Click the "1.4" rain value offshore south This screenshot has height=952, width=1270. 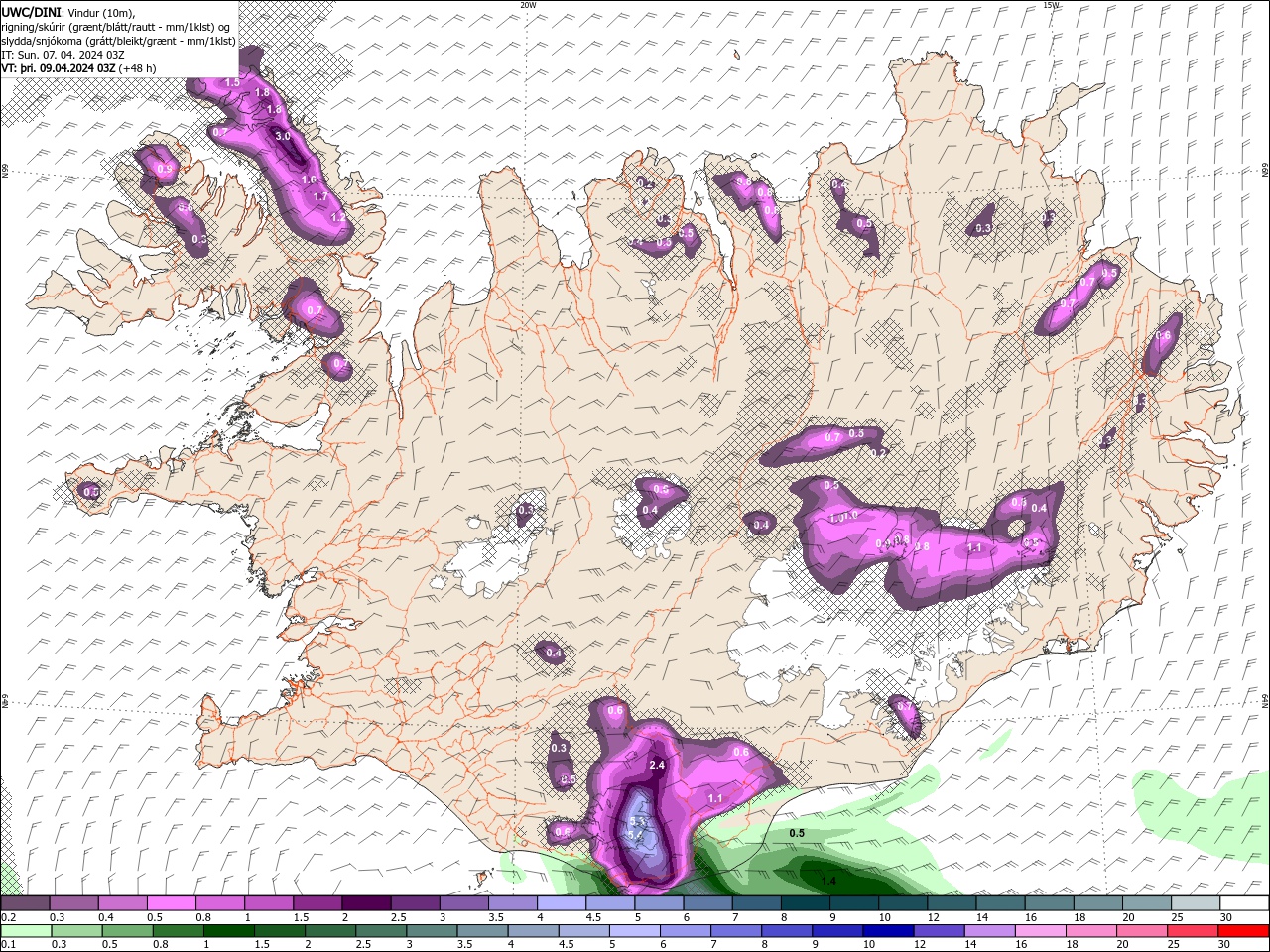[x=828, y=881]
